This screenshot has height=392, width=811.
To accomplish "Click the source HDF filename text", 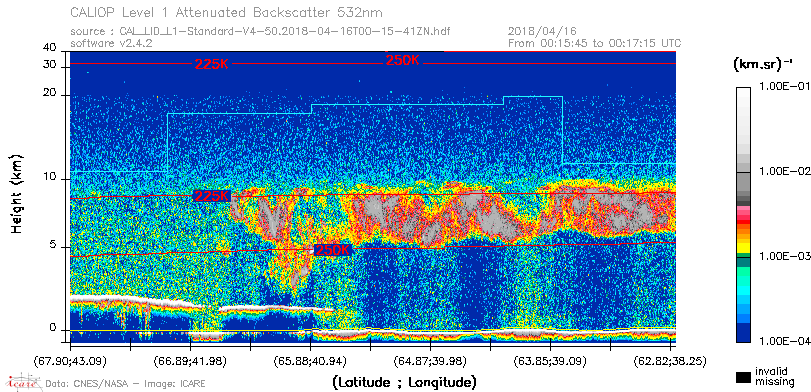I will click(x=260, y=32).
